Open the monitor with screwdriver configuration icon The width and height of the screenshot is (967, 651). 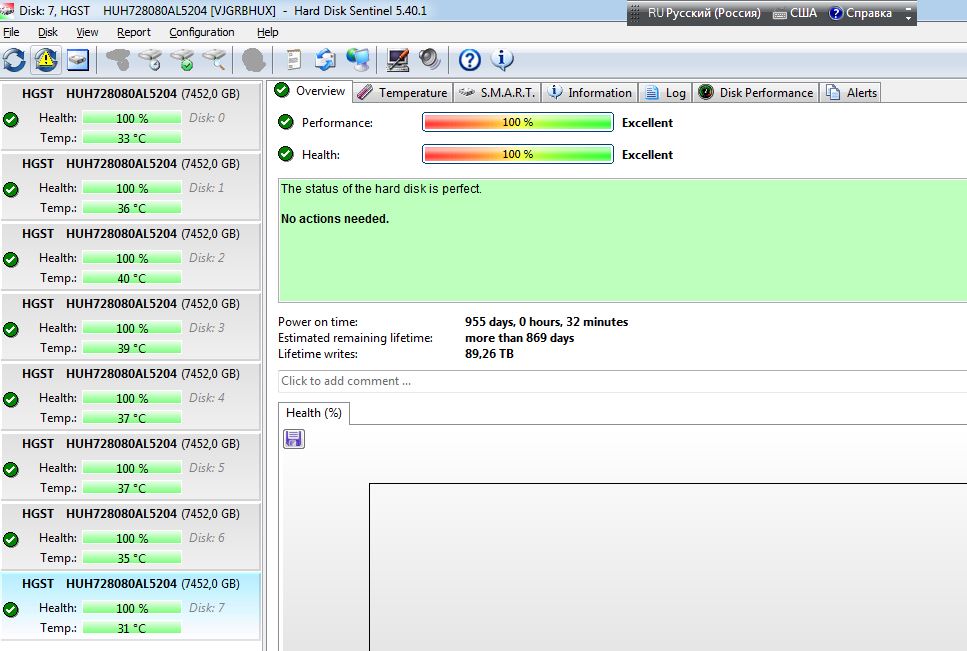click(397, 60)
